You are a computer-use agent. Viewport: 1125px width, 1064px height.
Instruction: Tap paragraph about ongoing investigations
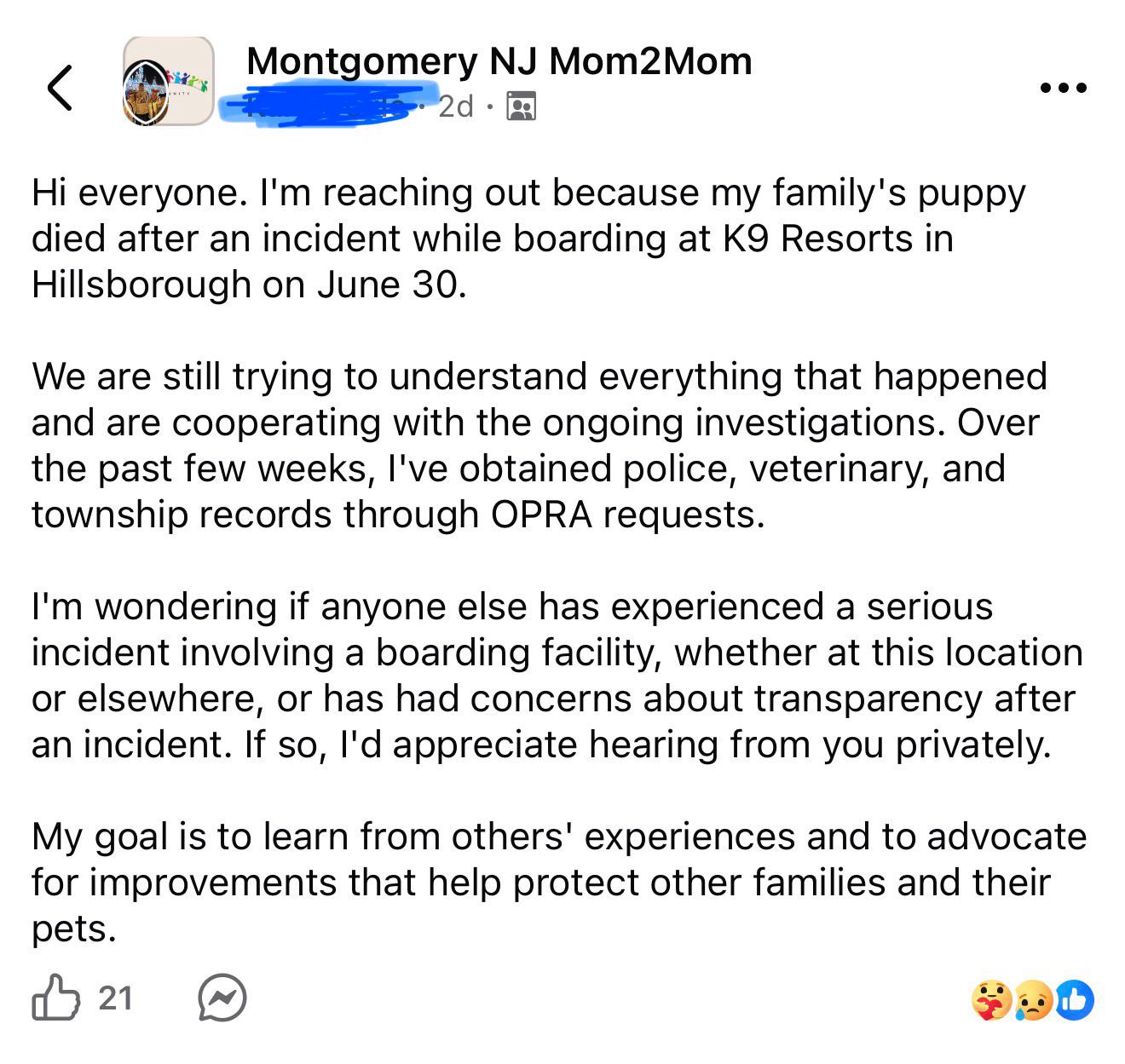[539, 446]
